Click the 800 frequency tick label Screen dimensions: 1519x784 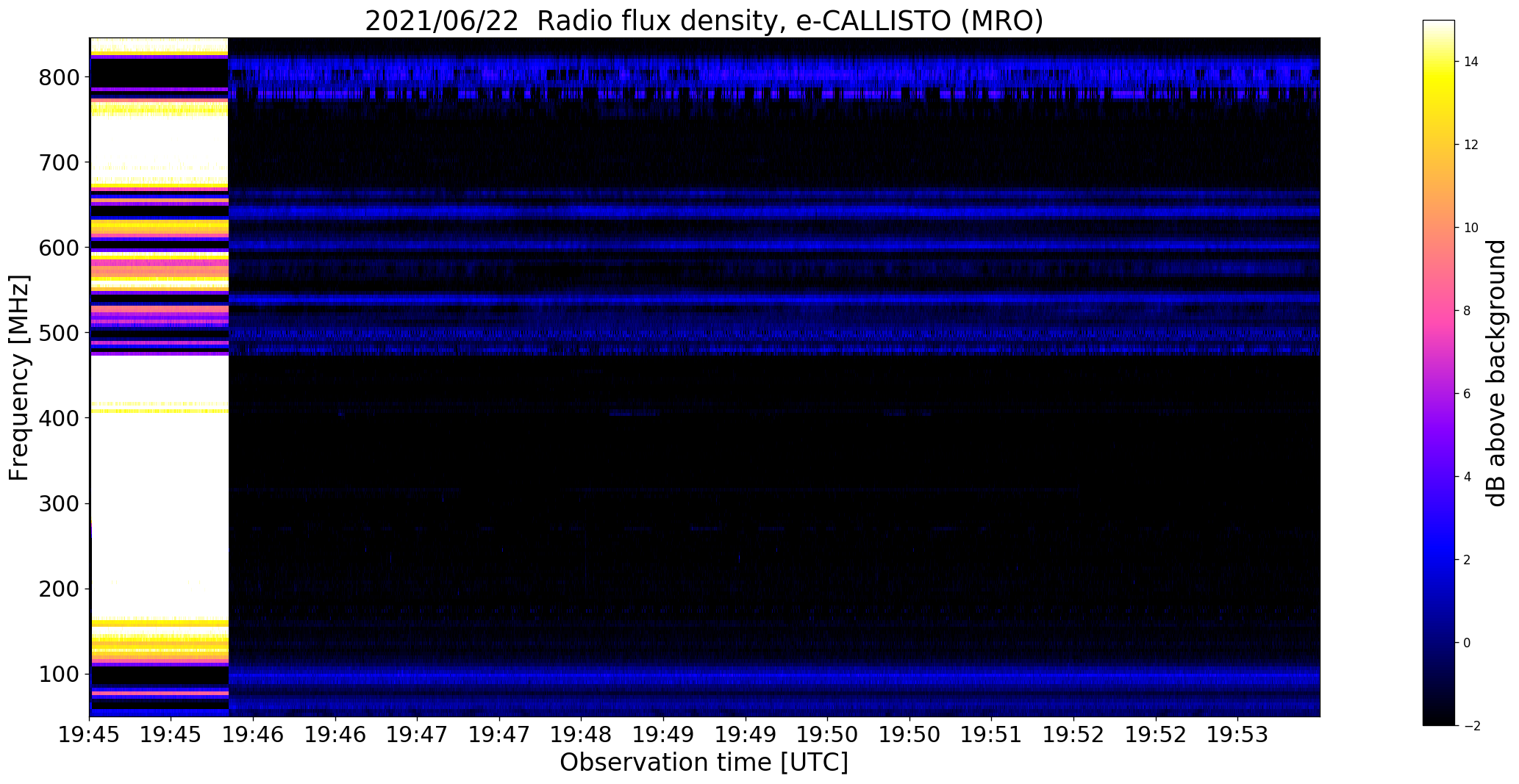point(59,77)
